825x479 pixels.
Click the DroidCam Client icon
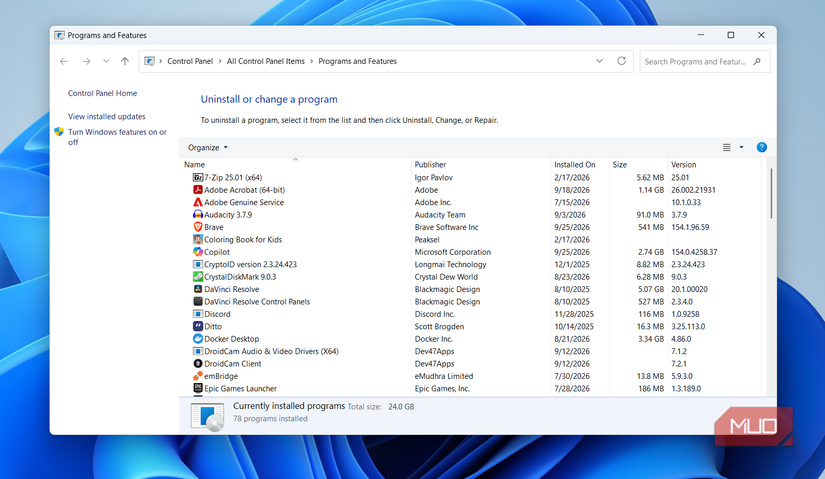(198, 364)
